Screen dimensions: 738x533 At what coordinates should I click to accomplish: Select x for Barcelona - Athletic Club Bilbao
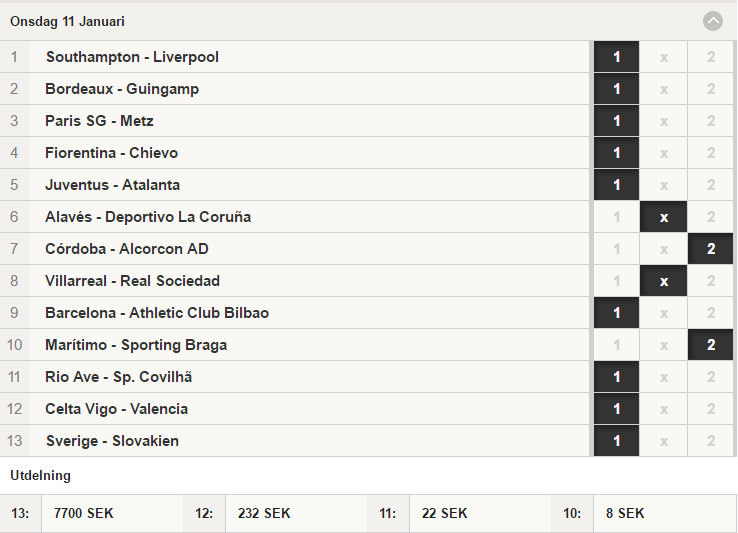(664, 313)
